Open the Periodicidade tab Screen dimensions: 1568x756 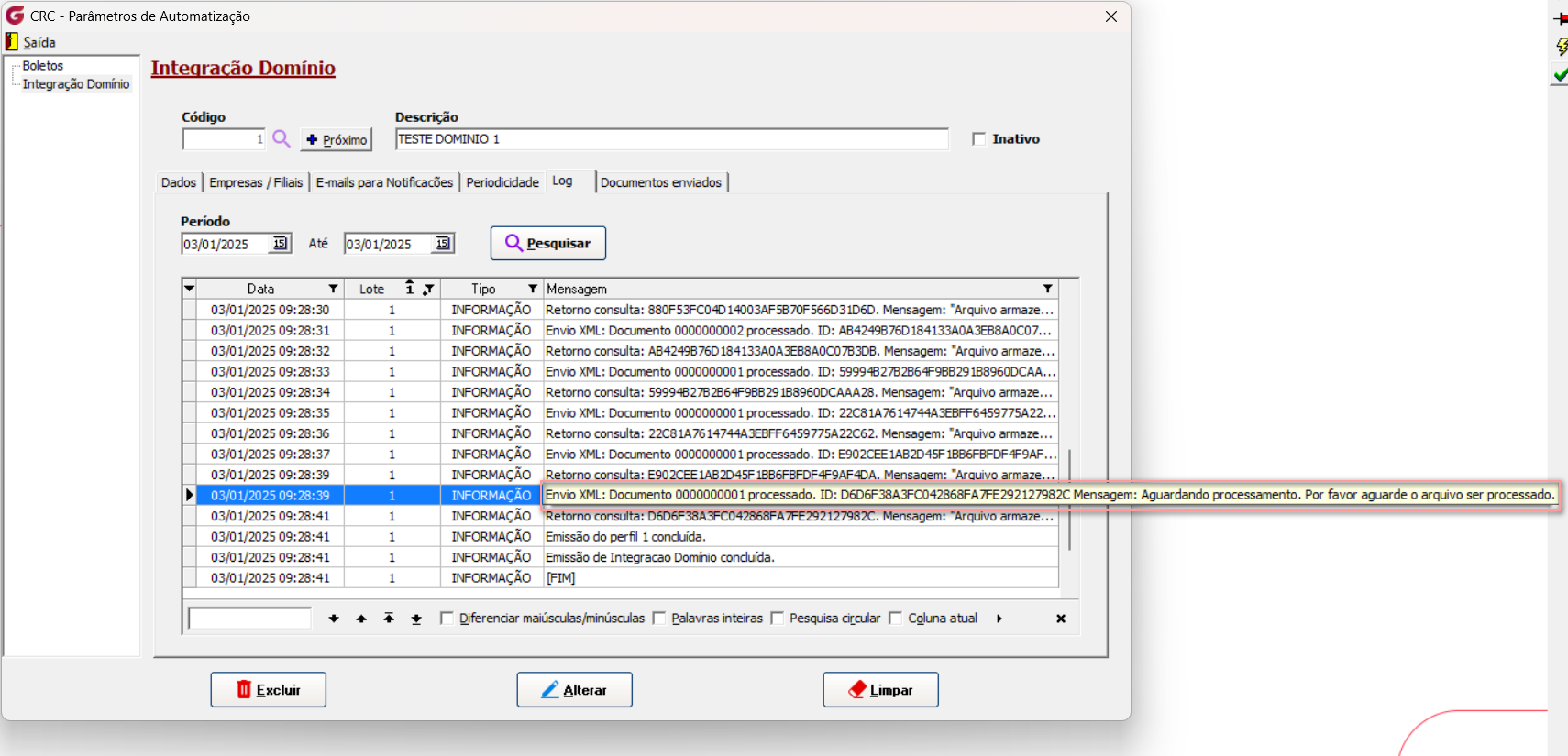[502, 182]
